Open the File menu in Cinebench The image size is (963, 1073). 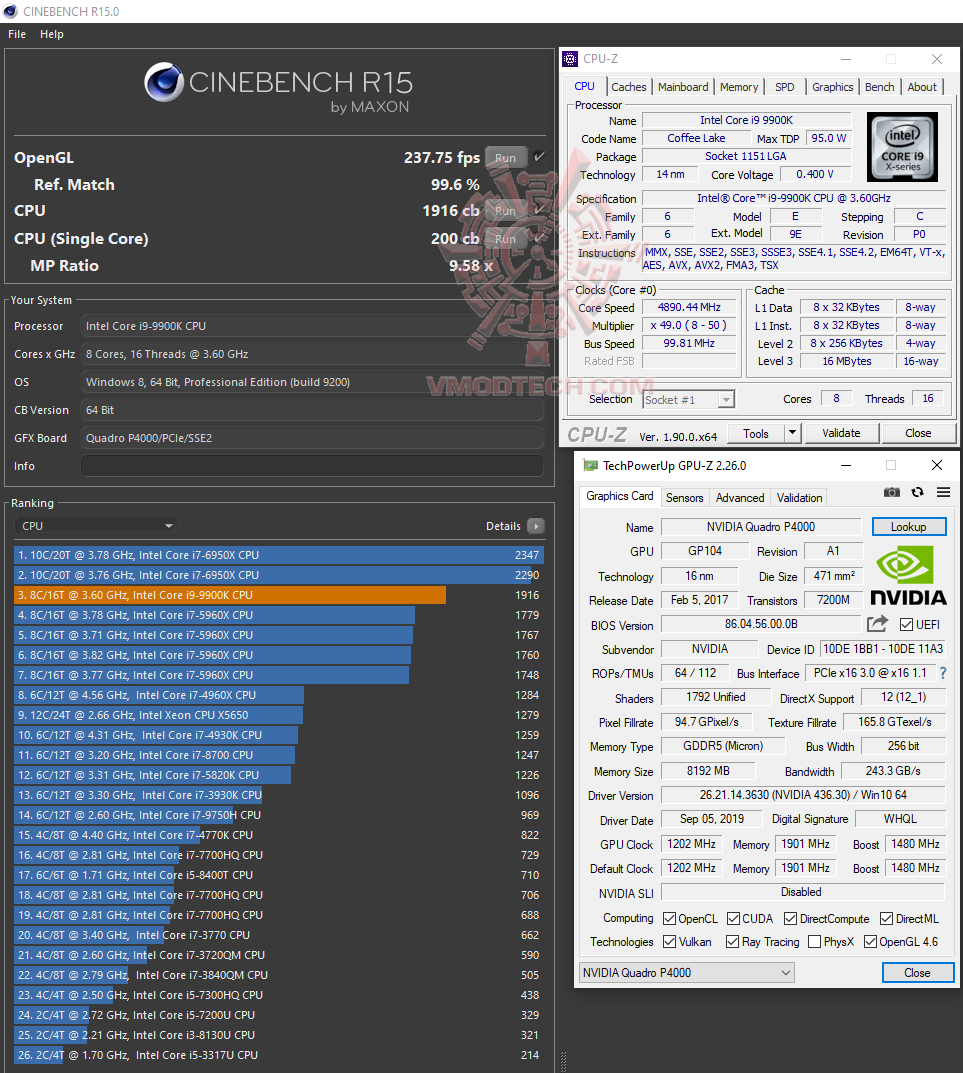pyautogui.click(x=17, y=34)
